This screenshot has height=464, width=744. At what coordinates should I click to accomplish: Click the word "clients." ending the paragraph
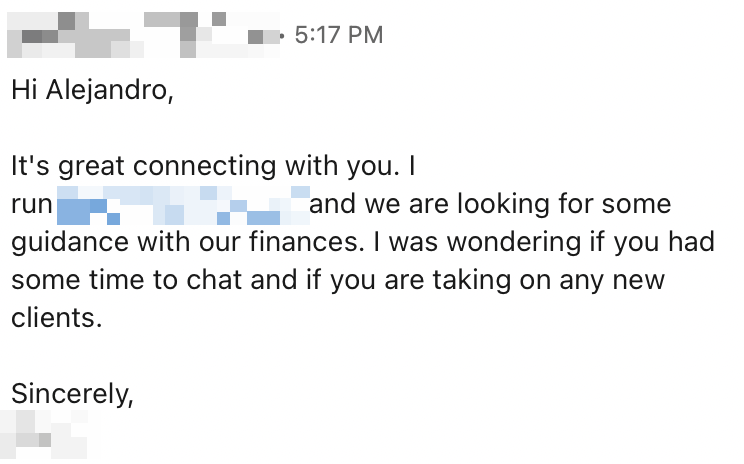click(56, 318)
